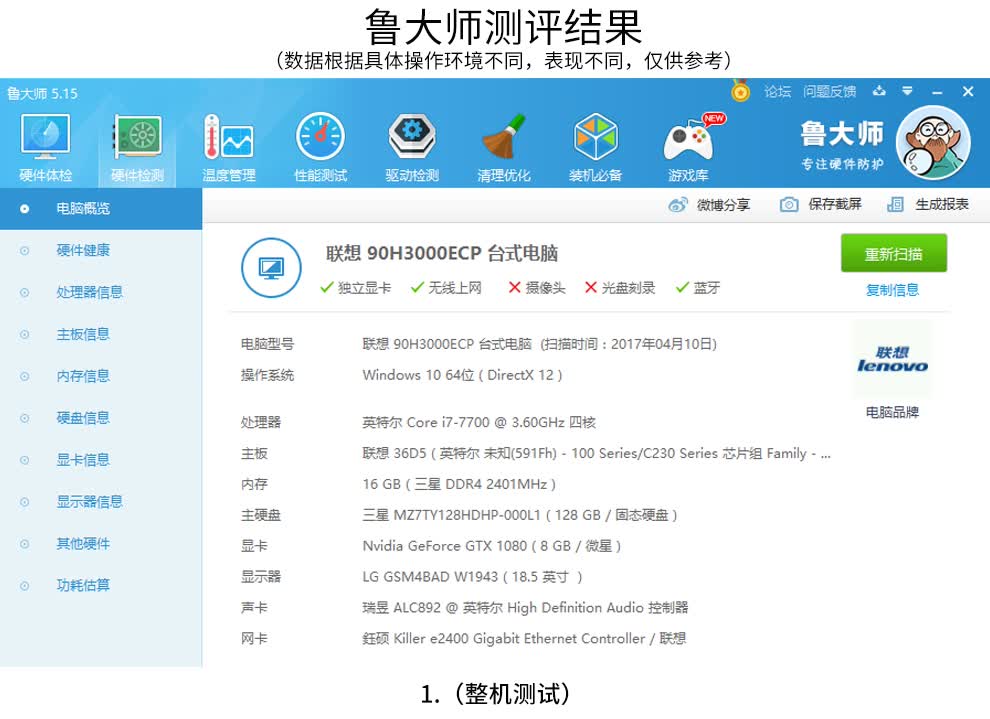This screenshot has height=719, width=990.
Task: Click the bullet beside 内存信息
Action: coord(24,376)
